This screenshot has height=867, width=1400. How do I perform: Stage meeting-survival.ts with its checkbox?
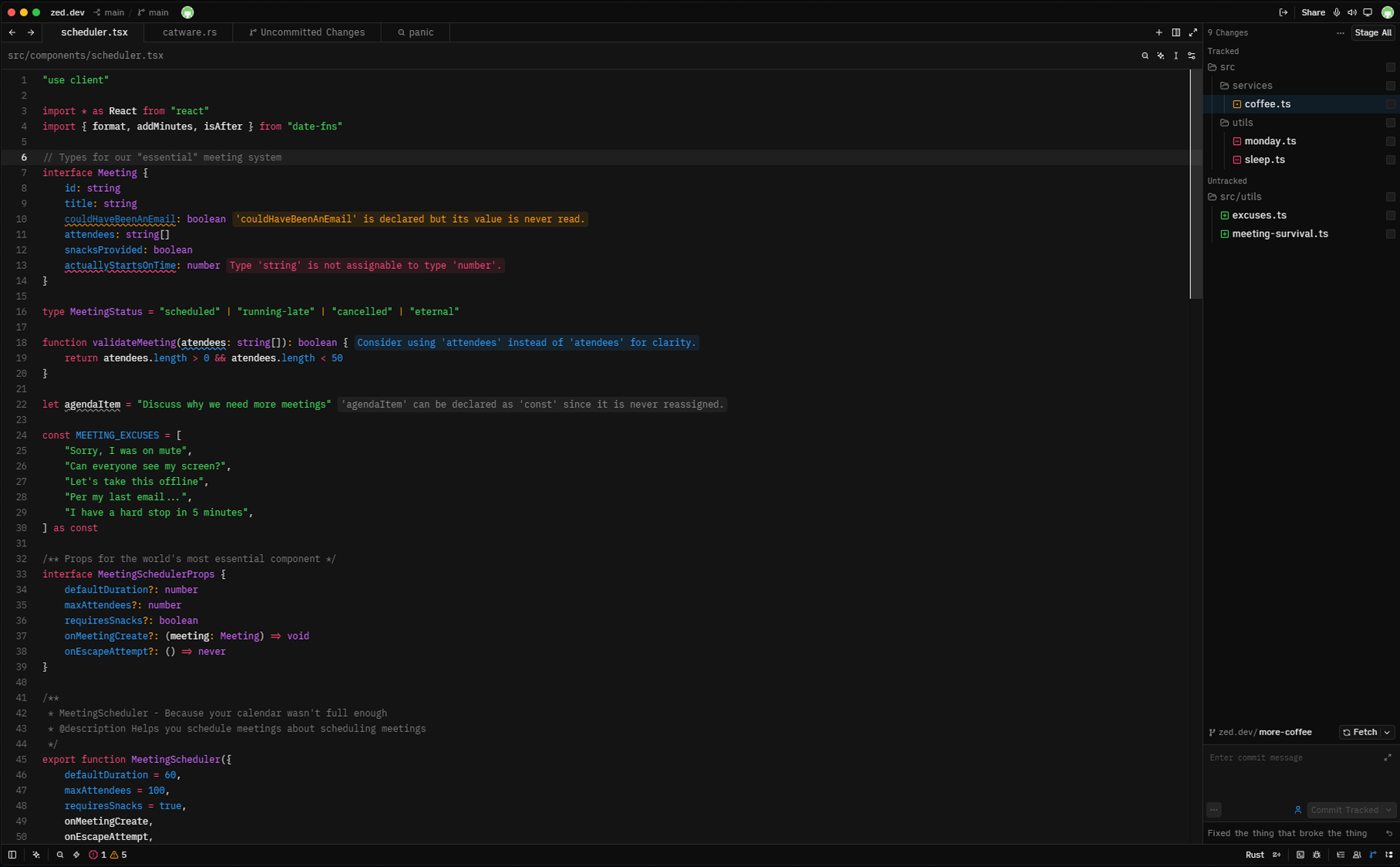click(1391, 234)
